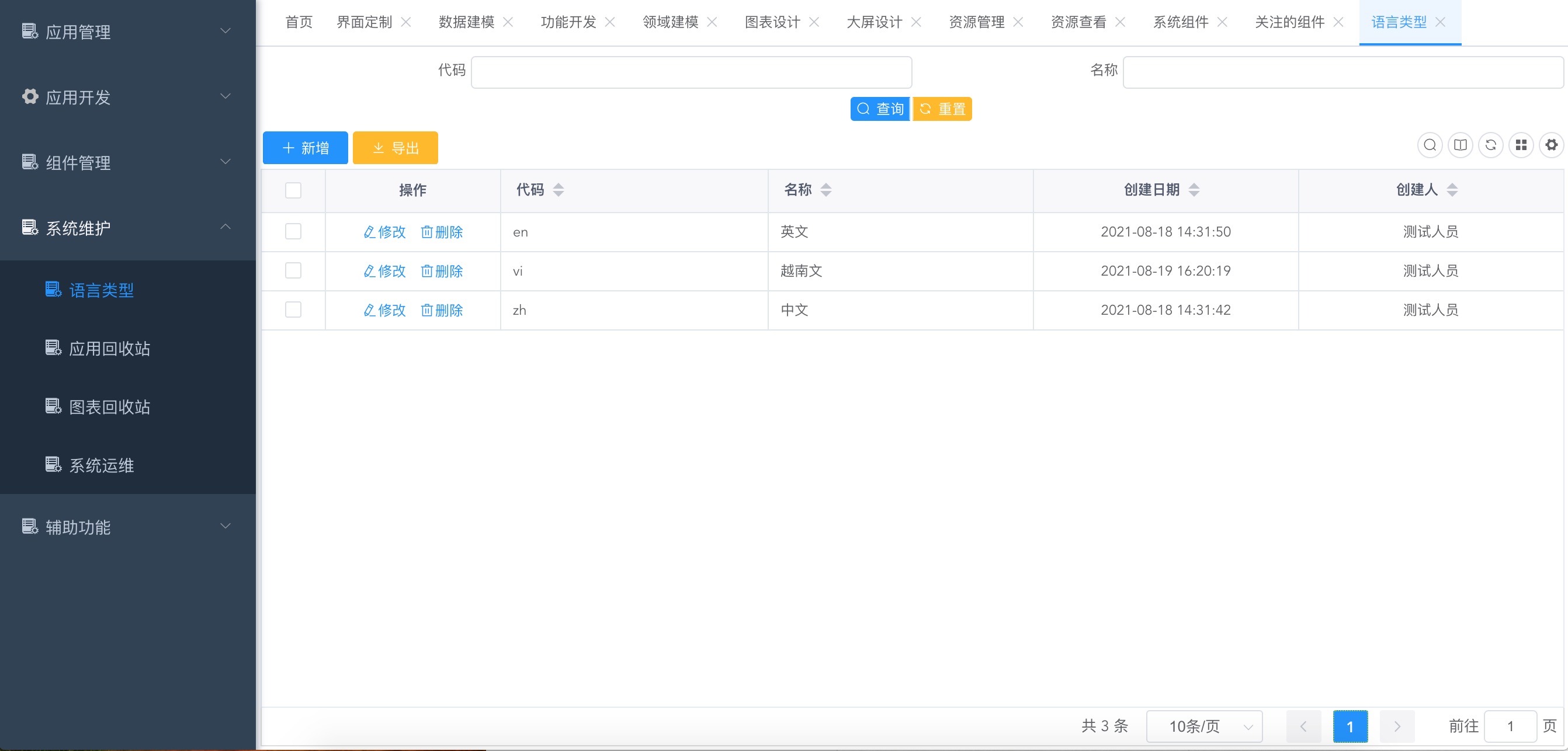Close the 功能开发 tab
The width and height of the screenshot is (1568, 751).
point(610,23)
